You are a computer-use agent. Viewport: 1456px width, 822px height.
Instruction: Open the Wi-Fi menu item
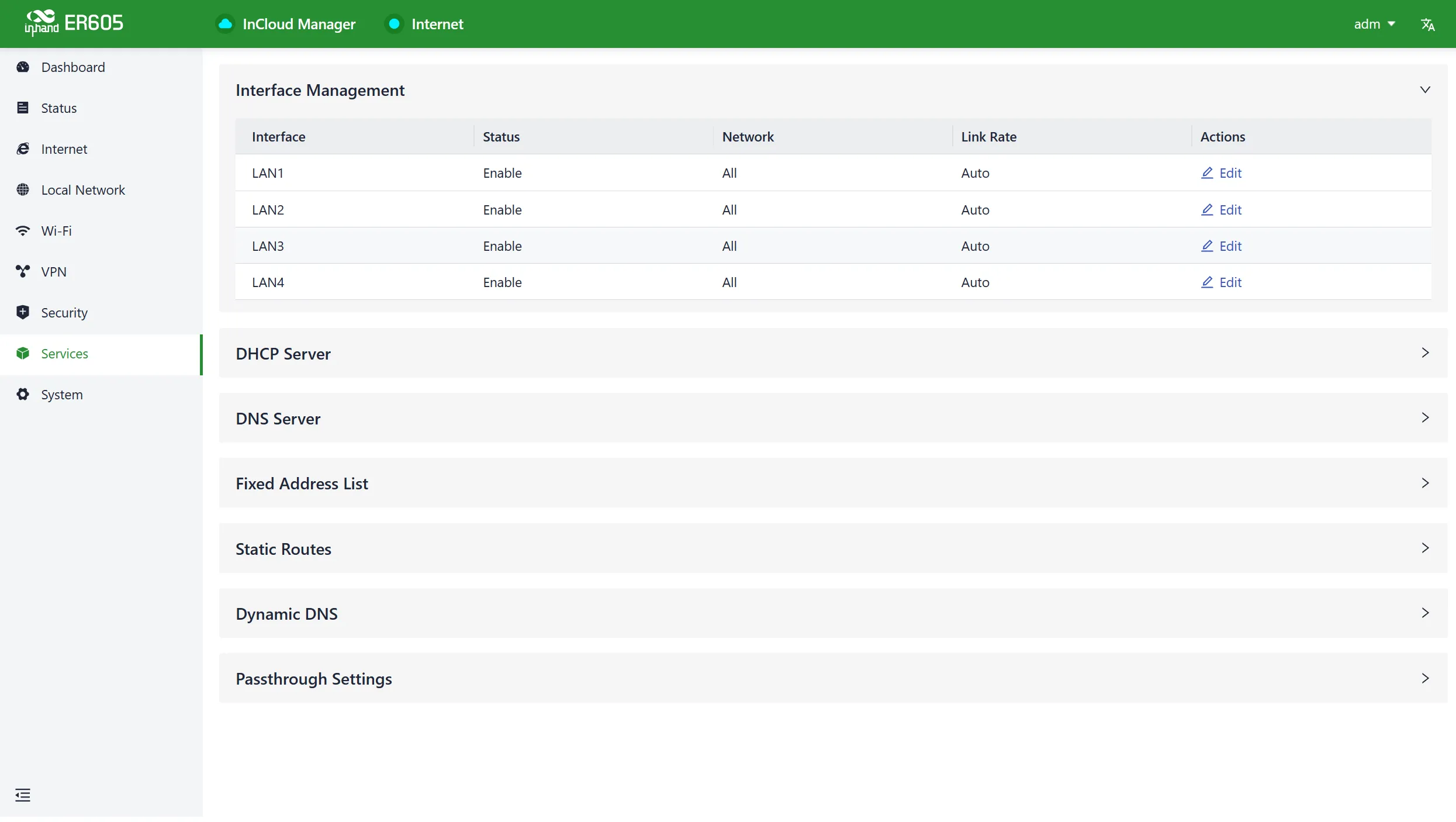[x=101, y=231]
